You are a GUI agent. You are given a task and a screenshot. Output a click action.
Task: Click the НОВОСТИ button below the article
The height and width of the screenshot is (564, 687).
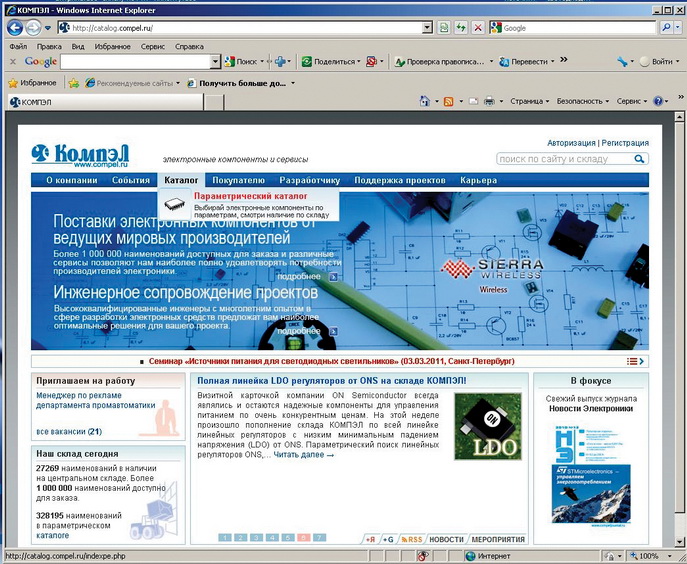(x=446, y=539)
